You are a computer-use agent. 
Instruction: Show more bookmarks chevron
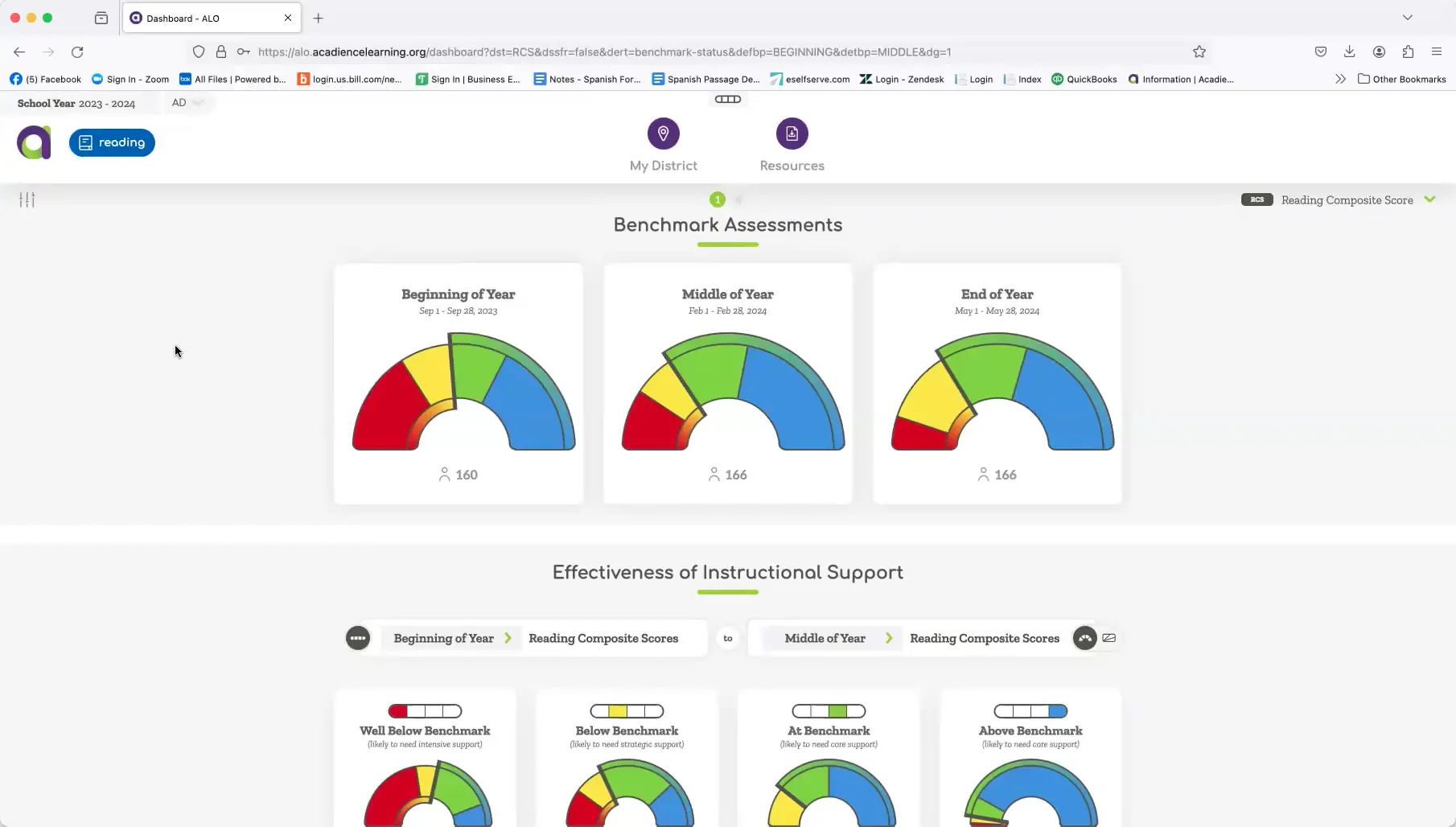[x=1340, y=79]
